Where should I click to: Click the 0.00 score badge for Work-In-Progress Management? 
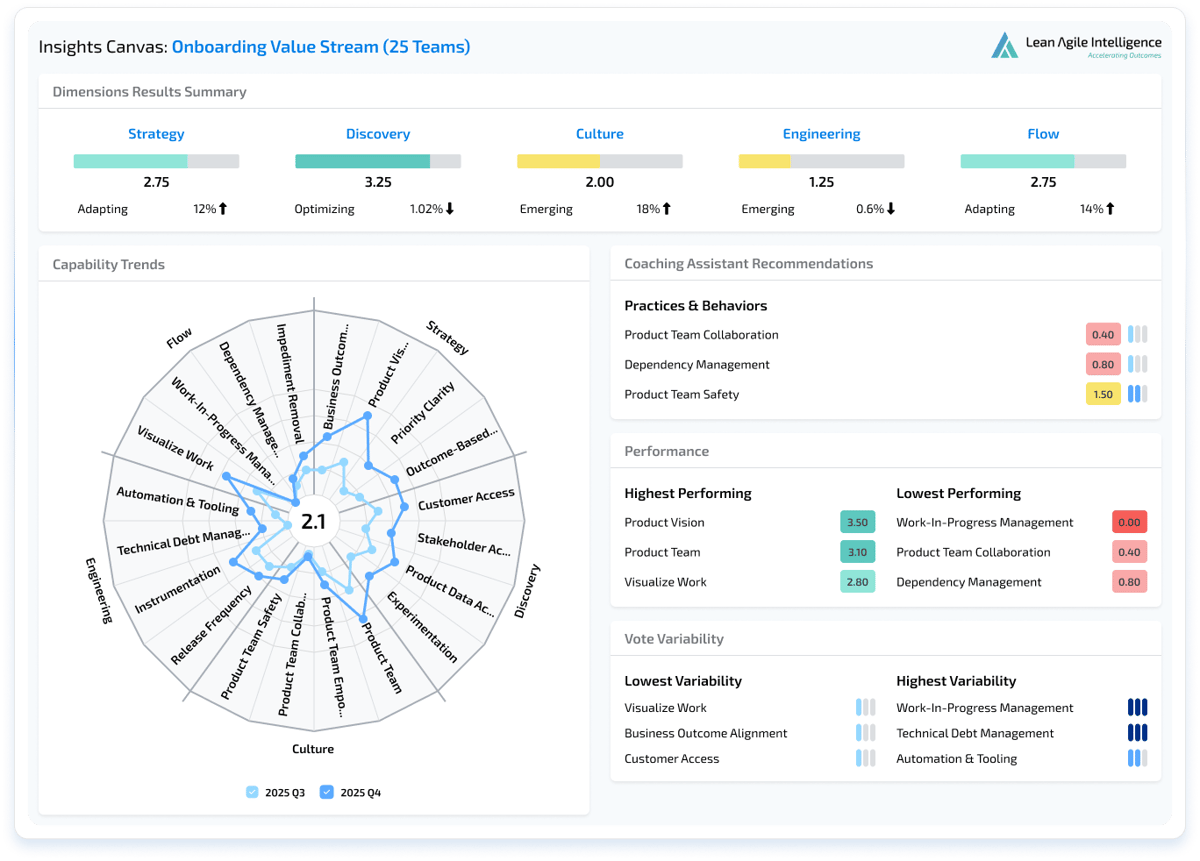[1129, 522]
